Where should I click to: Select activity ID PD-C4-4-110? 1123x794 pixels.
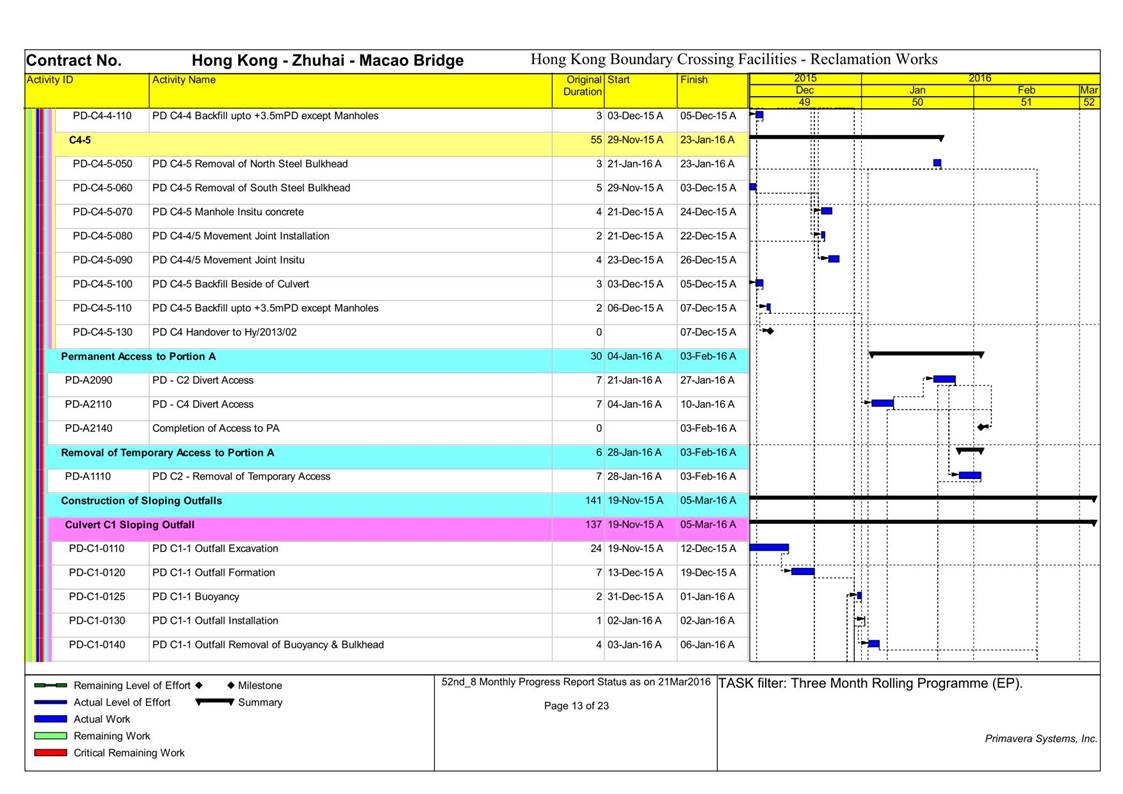coord(102,116)
